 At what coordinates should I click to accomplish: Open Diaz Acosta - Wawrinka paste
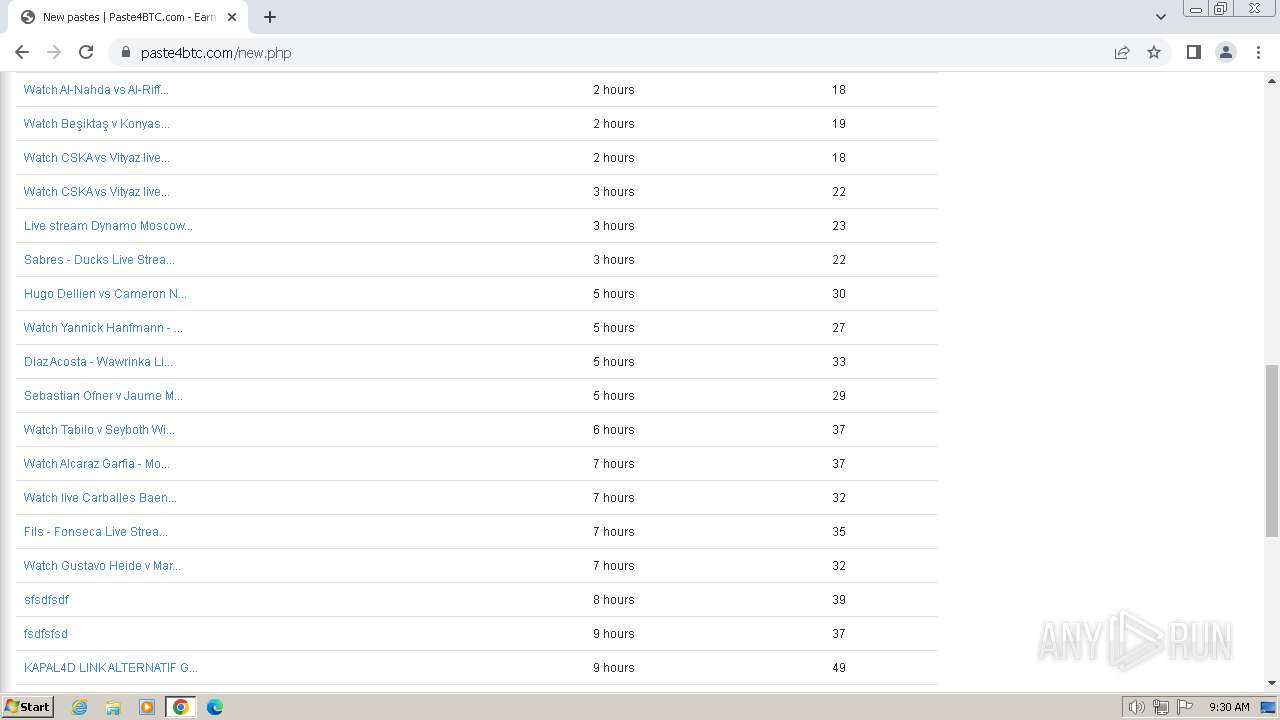pos(98,362)
